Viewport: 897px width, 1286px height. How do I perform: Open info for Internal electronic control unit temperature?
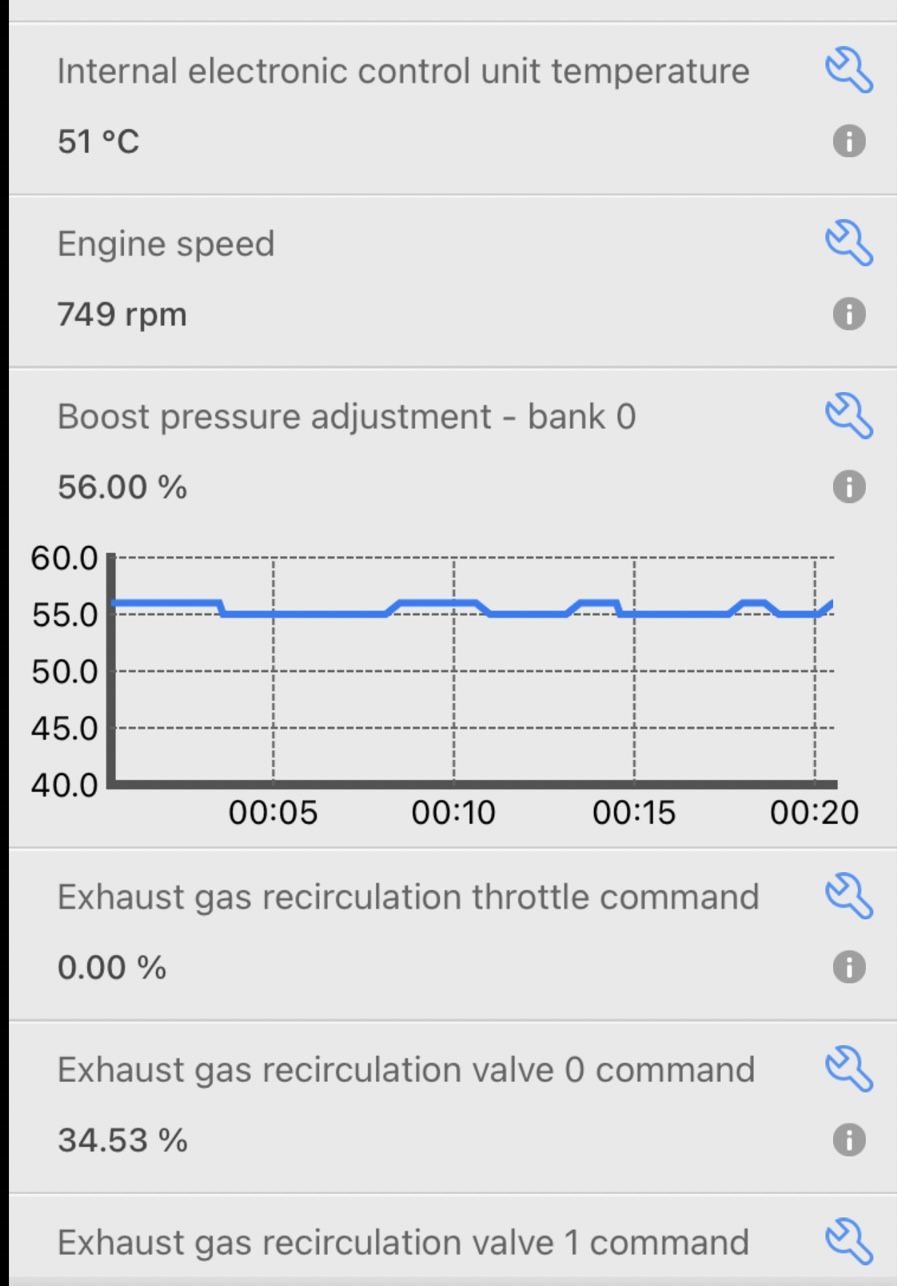point(849,141)
